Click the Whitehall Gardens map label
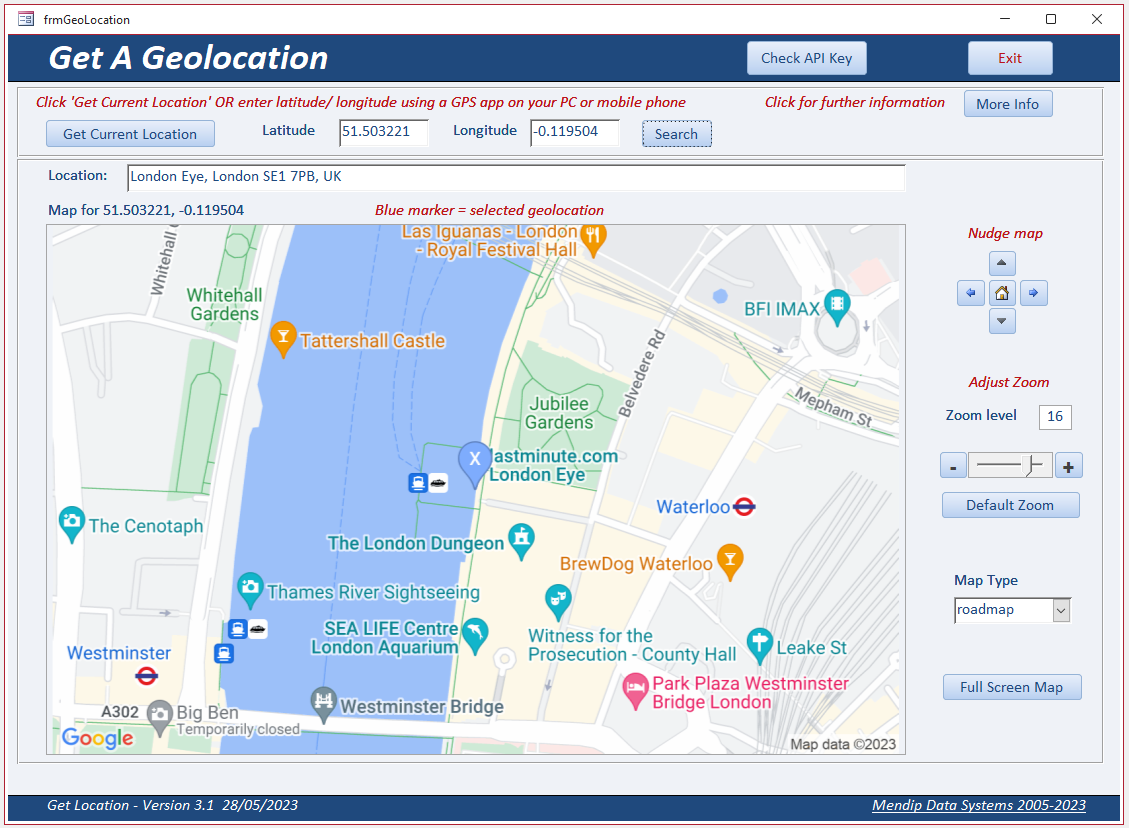 coord(224,305)
